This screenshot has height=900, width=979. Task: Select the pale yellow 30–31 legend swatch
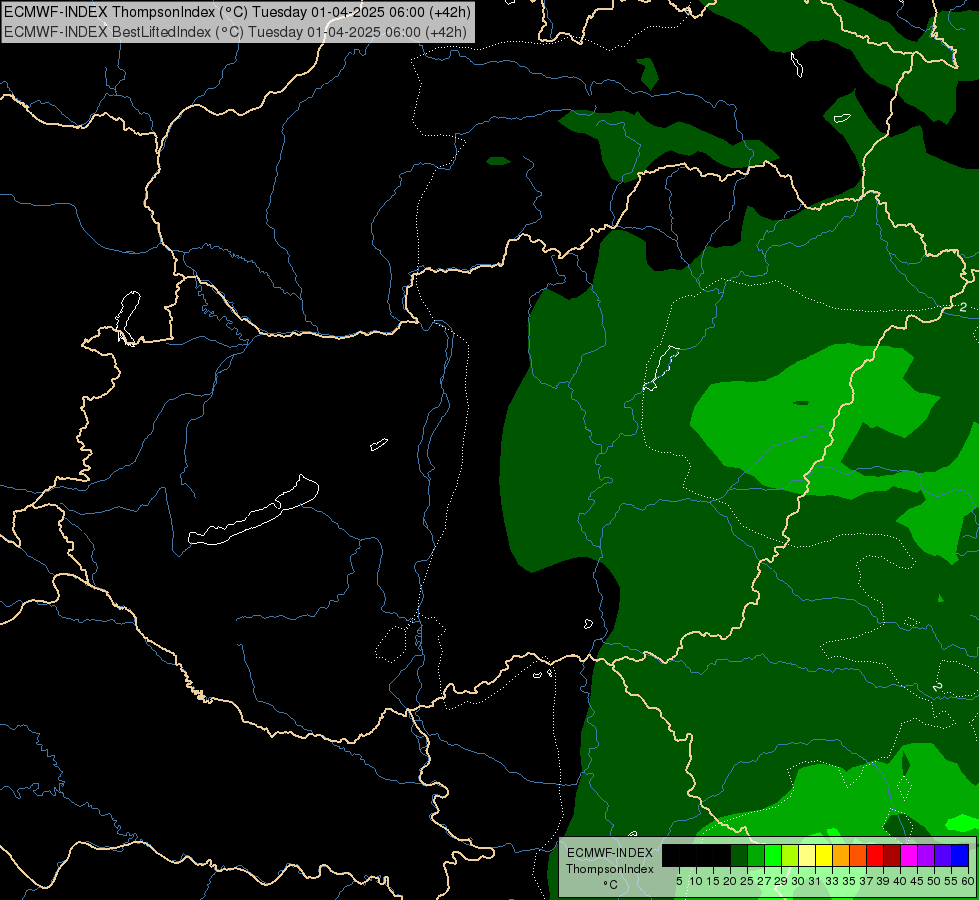pyautogui.click(x=807, y=855)
